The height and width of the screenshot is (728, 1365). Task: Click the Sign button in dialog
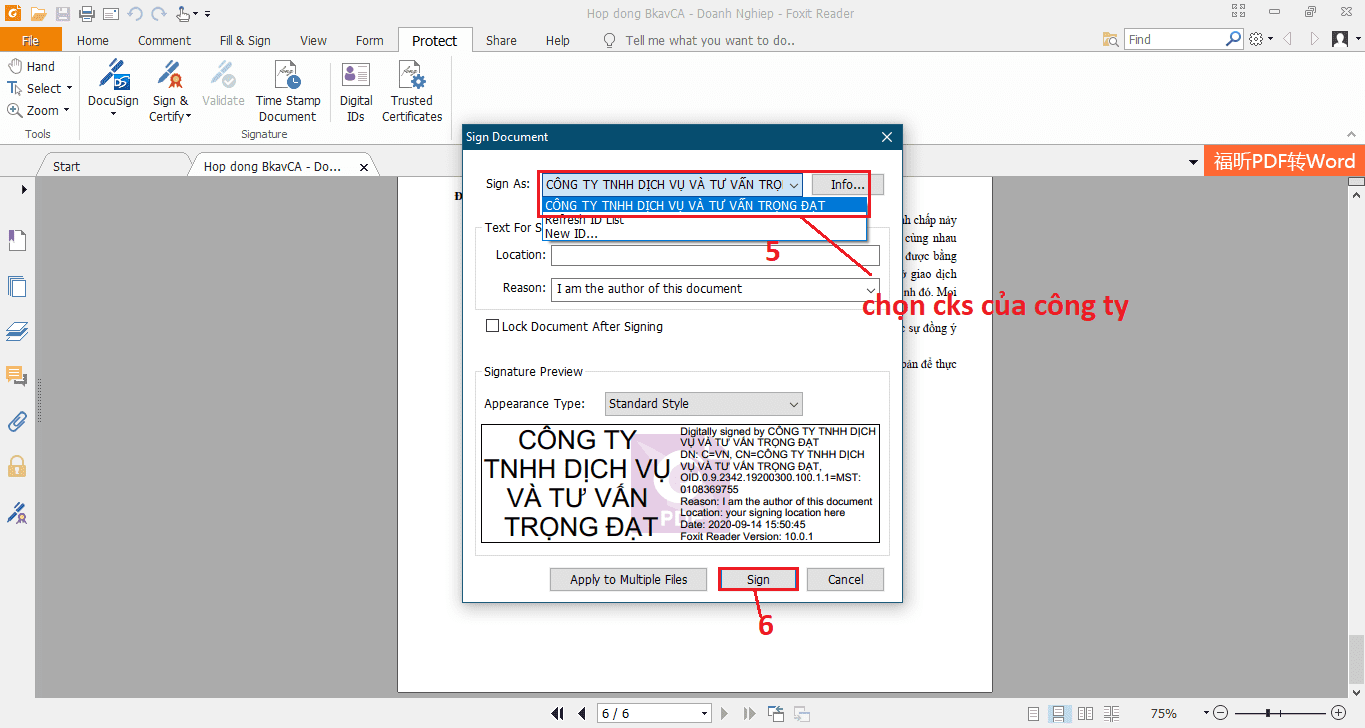point(758,579)
